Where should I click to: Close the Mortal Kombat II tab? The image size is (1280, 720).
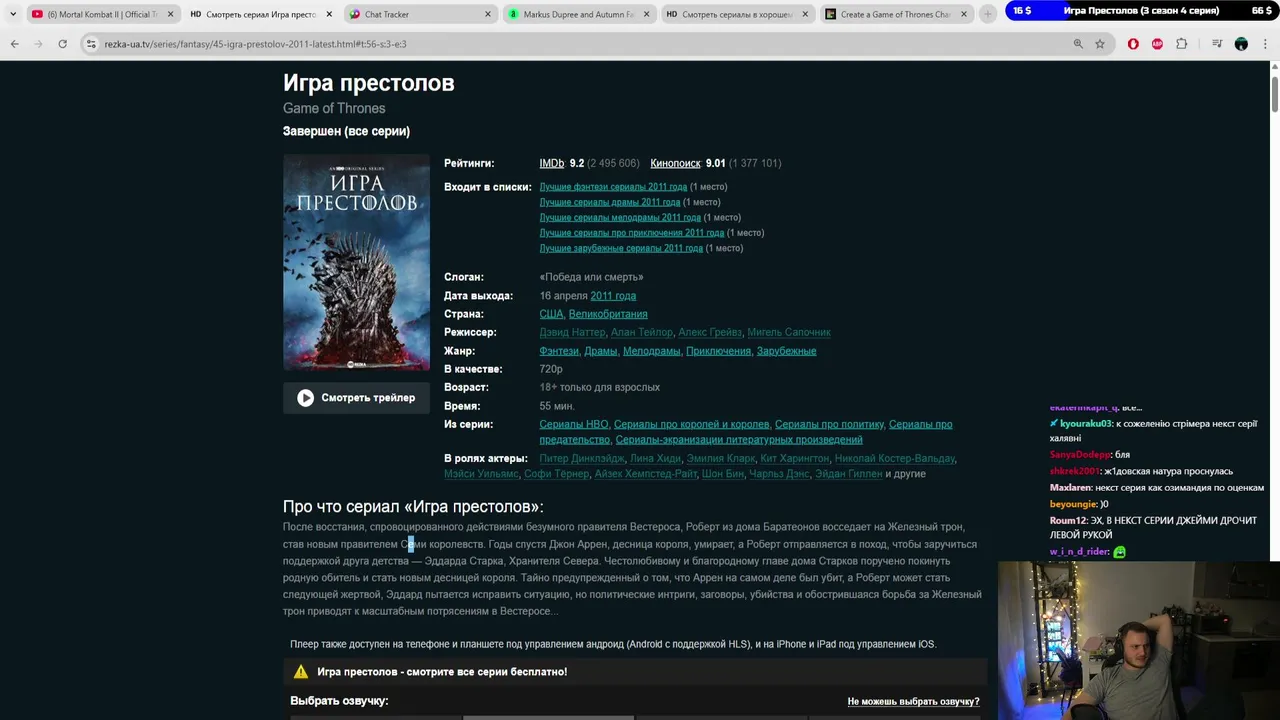coord(170,14)
